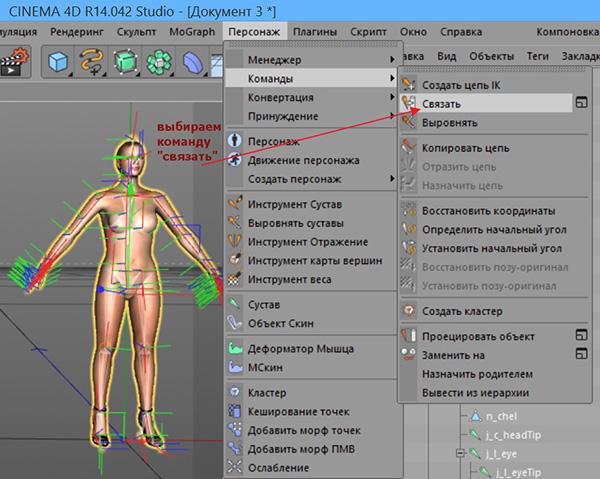600x479 pixels.
Task: Select the Инструмент Сустав joint tool icon
Action: [x=235, y=204]
